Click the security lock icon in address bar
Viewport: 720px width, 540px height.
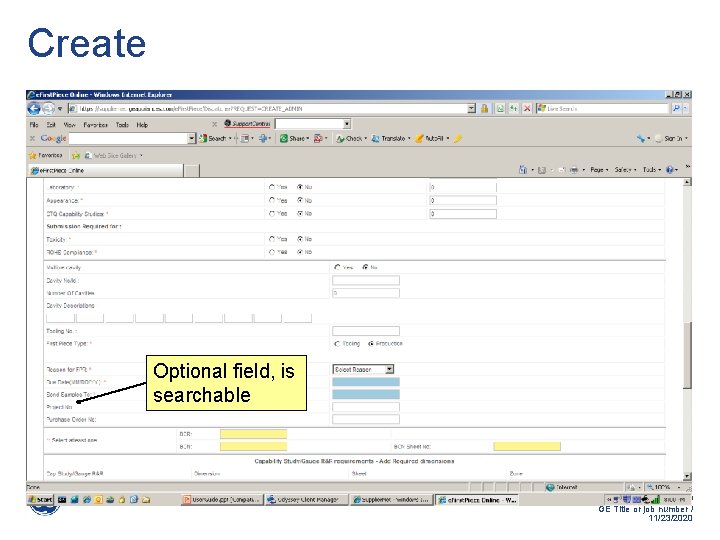(x=484, y=108)
